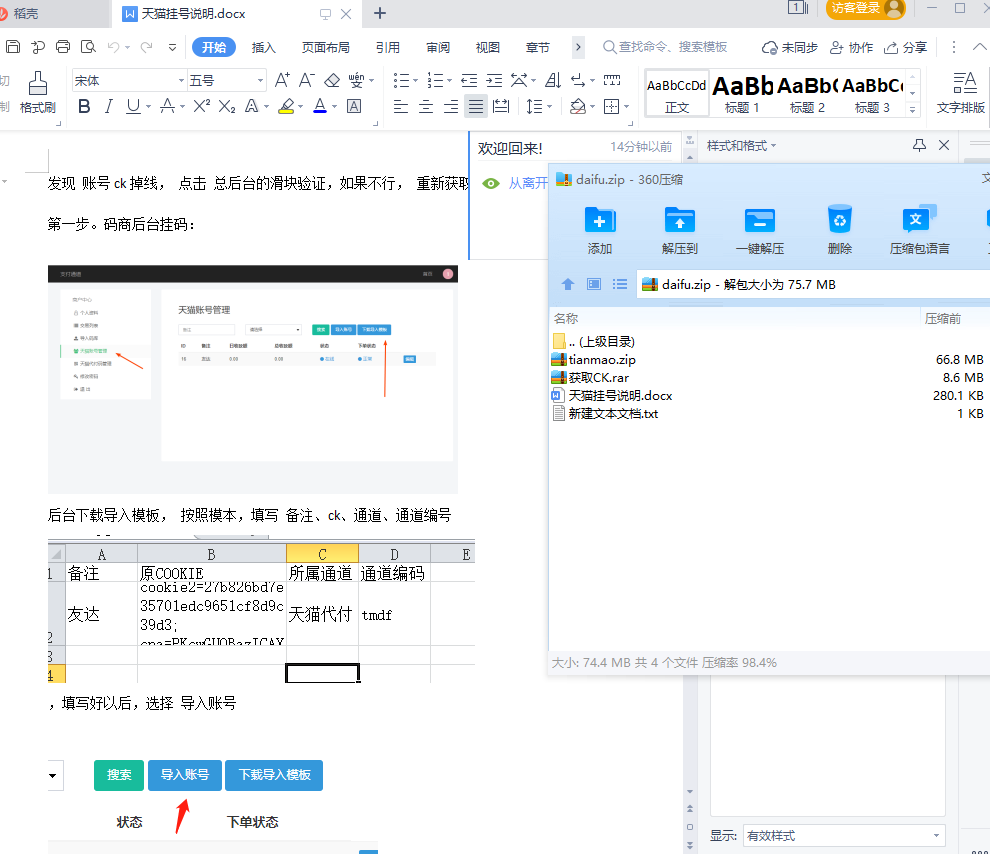990x854 pixels.
Task: Click the 分享 share button
Action: click(905, 47)
